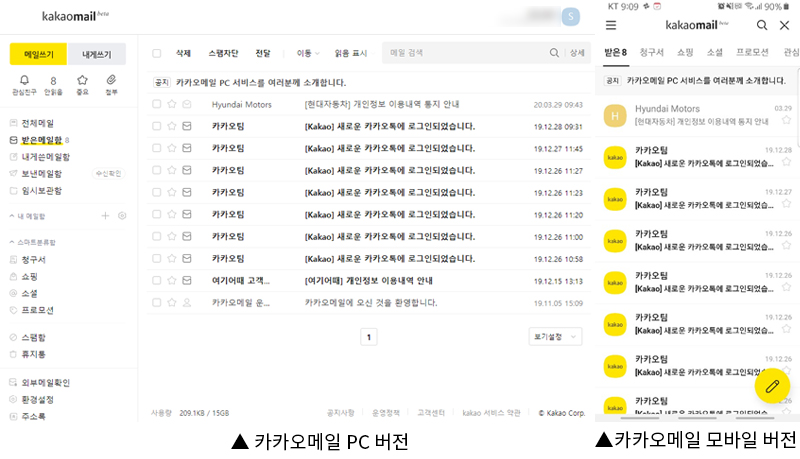
Task: Check the 19.12.26 11:00 카카오팀 mail checkbox
Action: (x=157, y=236)
